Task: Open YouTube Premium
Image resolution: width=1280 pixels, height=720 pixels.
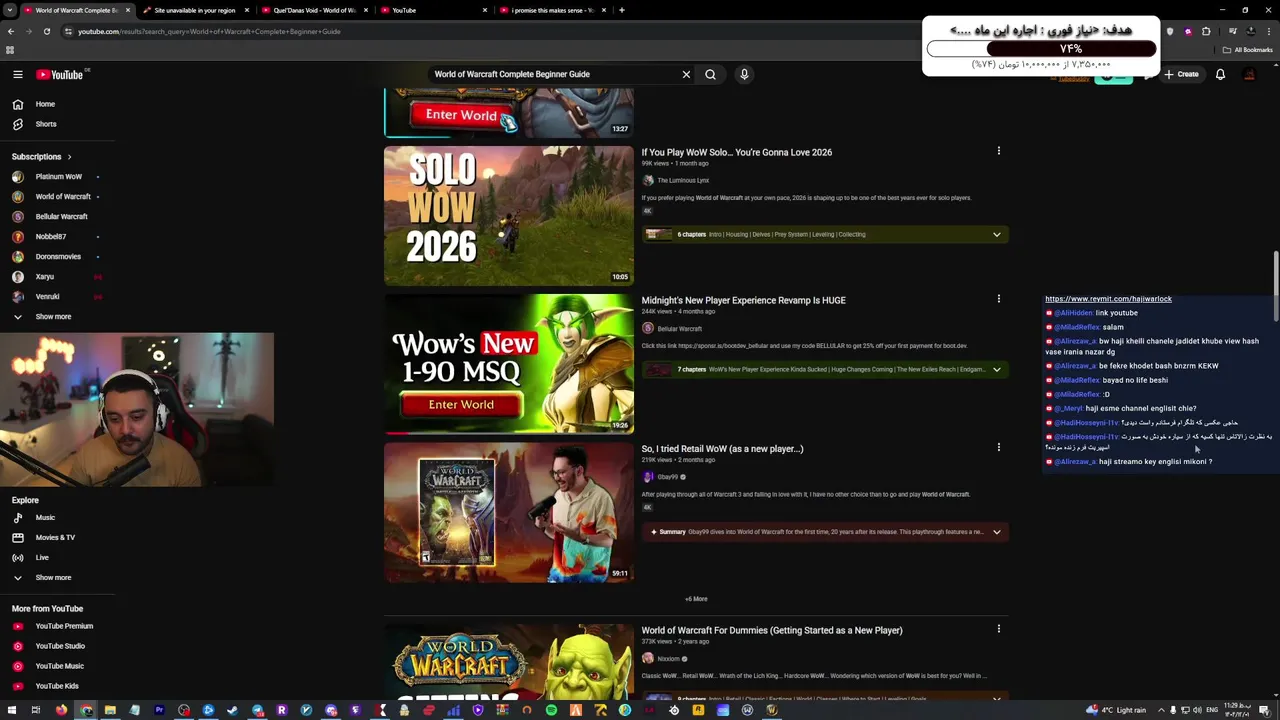Action: (x=64, y=626)
